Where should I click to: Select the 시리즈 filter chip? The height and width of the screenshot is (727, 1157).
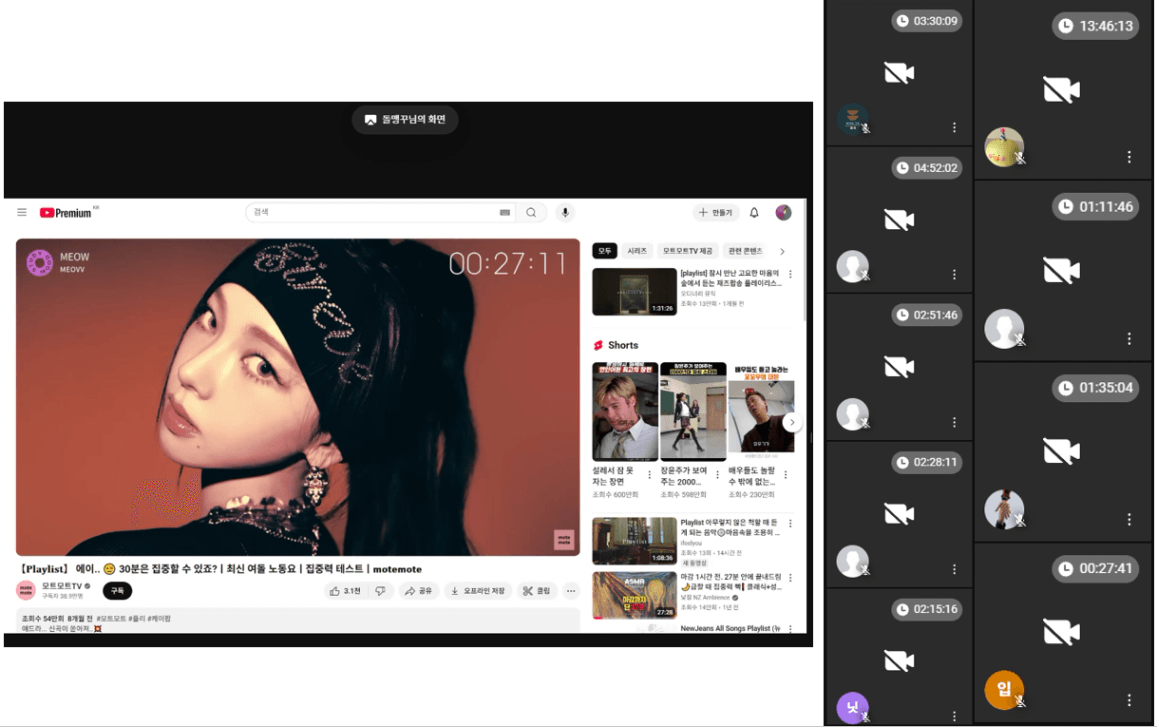click(637, 251)
